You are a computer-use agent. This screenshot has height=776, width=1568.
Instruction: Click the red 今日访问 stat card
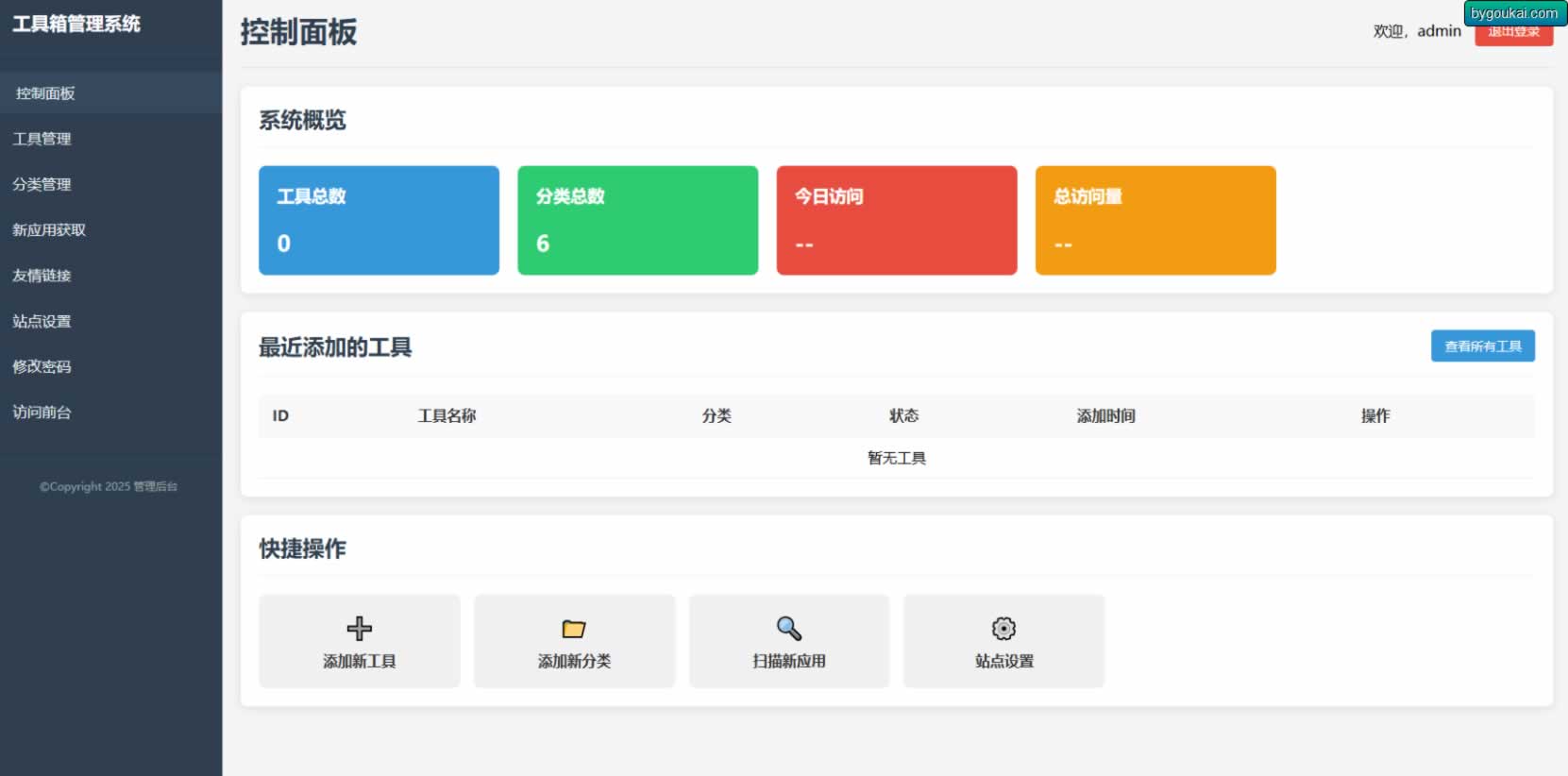[x=896, y=220]
